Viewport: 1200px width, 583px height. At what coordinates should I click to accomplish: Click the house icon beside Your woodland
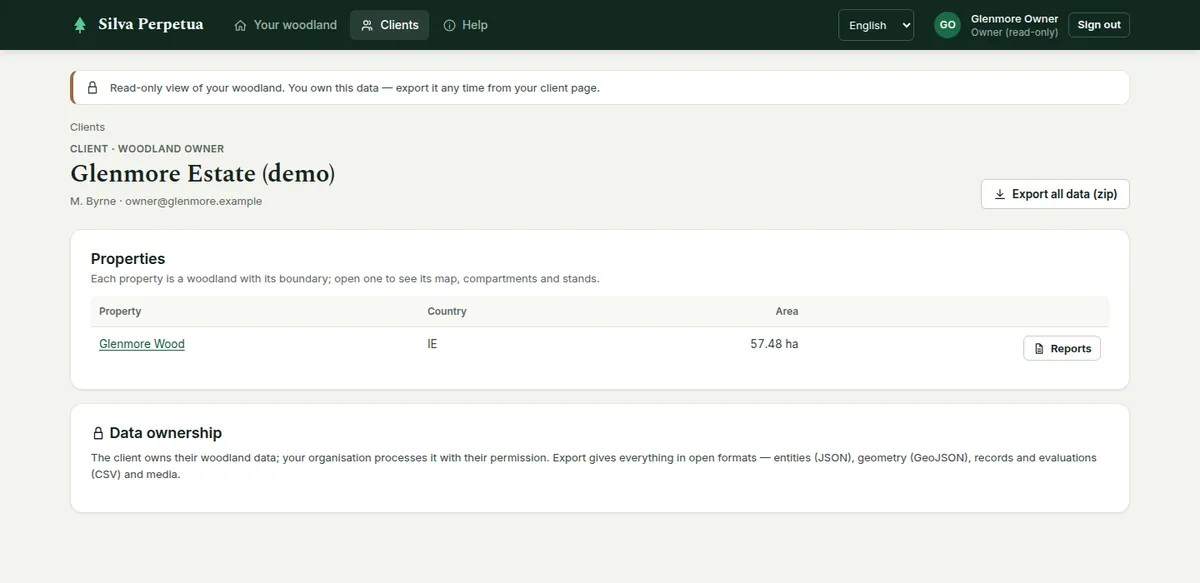(x=240, y=25)
